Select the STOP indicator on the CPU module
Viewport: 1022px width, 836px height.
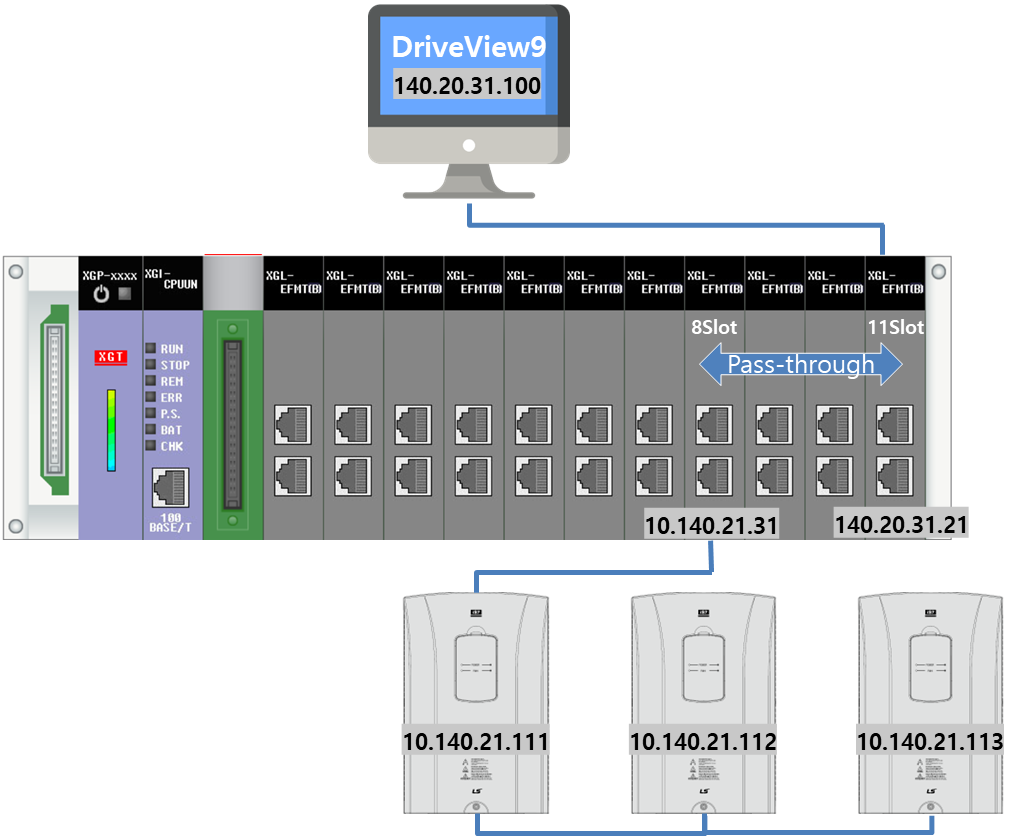[x=150, y=363]
